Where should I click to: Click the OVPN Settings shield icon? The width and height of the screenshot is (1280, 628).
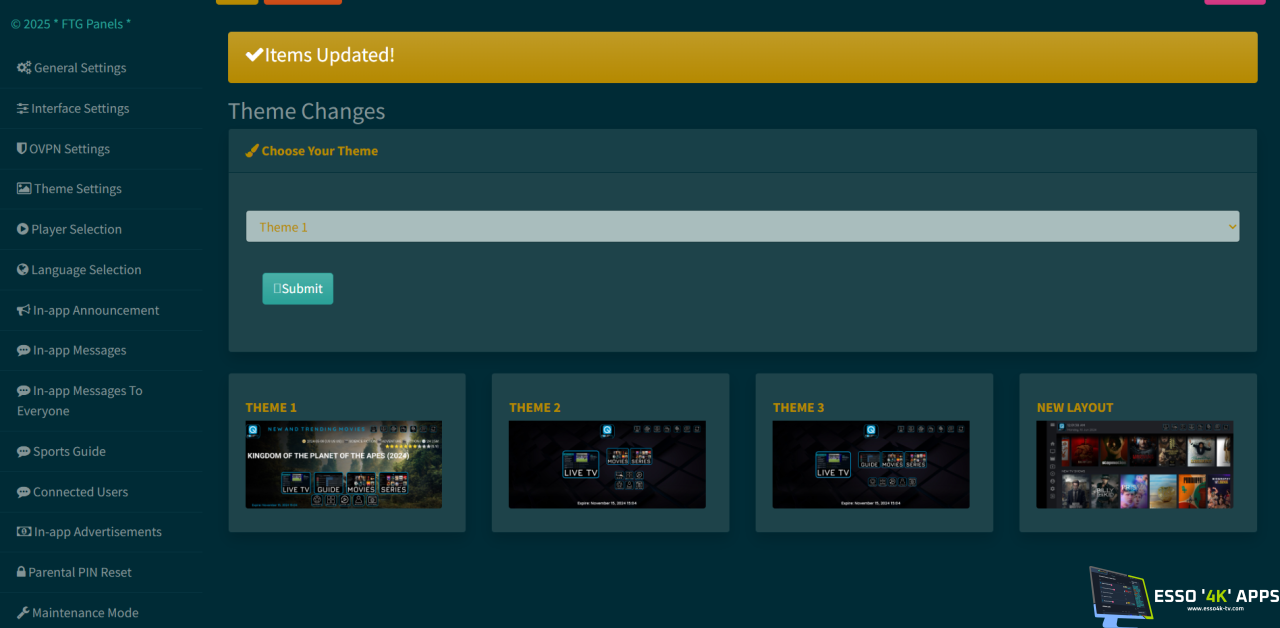click(22, 149)
